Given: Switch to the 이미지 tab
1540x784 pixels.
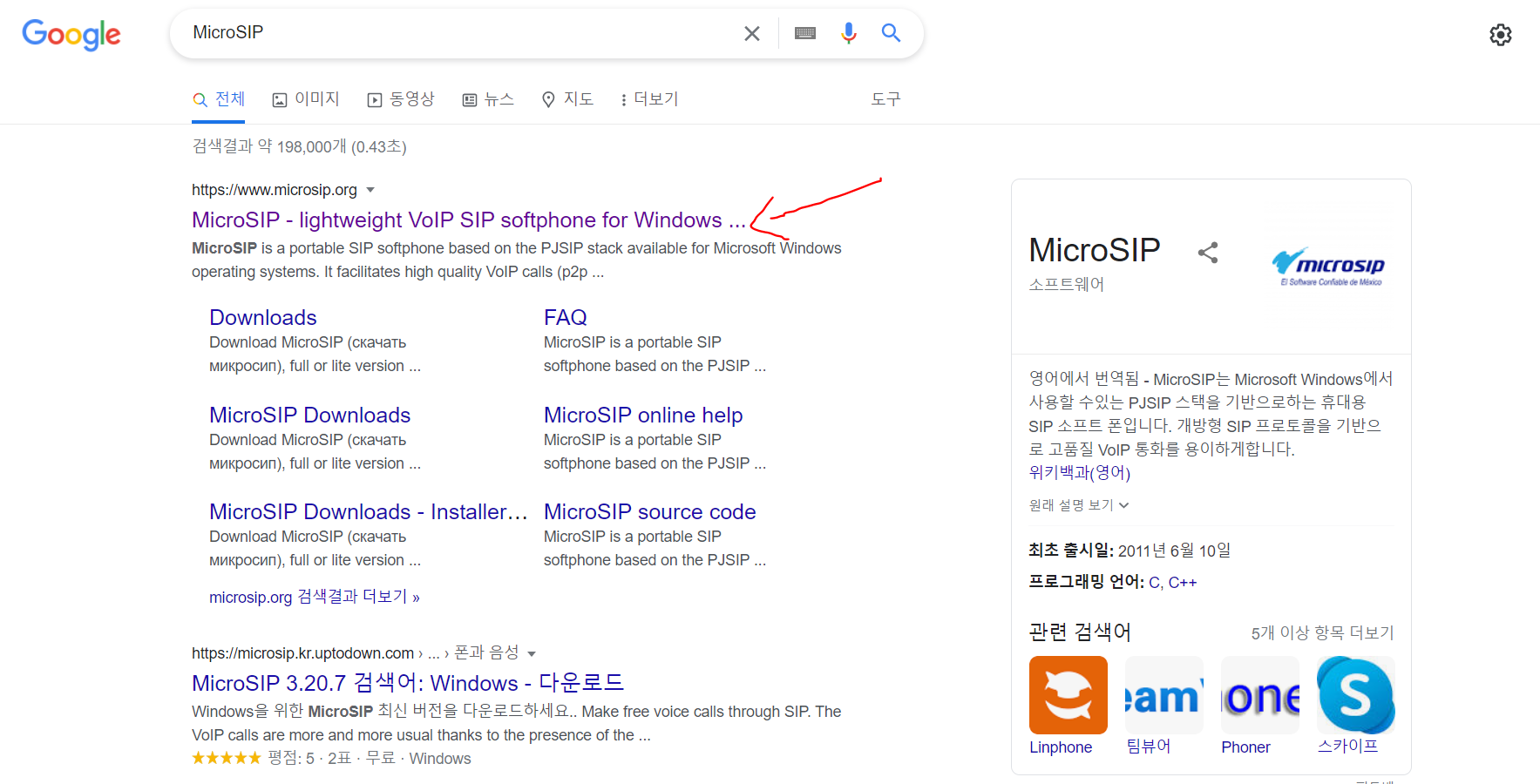Looking at the screenshot, I should 306,99.
